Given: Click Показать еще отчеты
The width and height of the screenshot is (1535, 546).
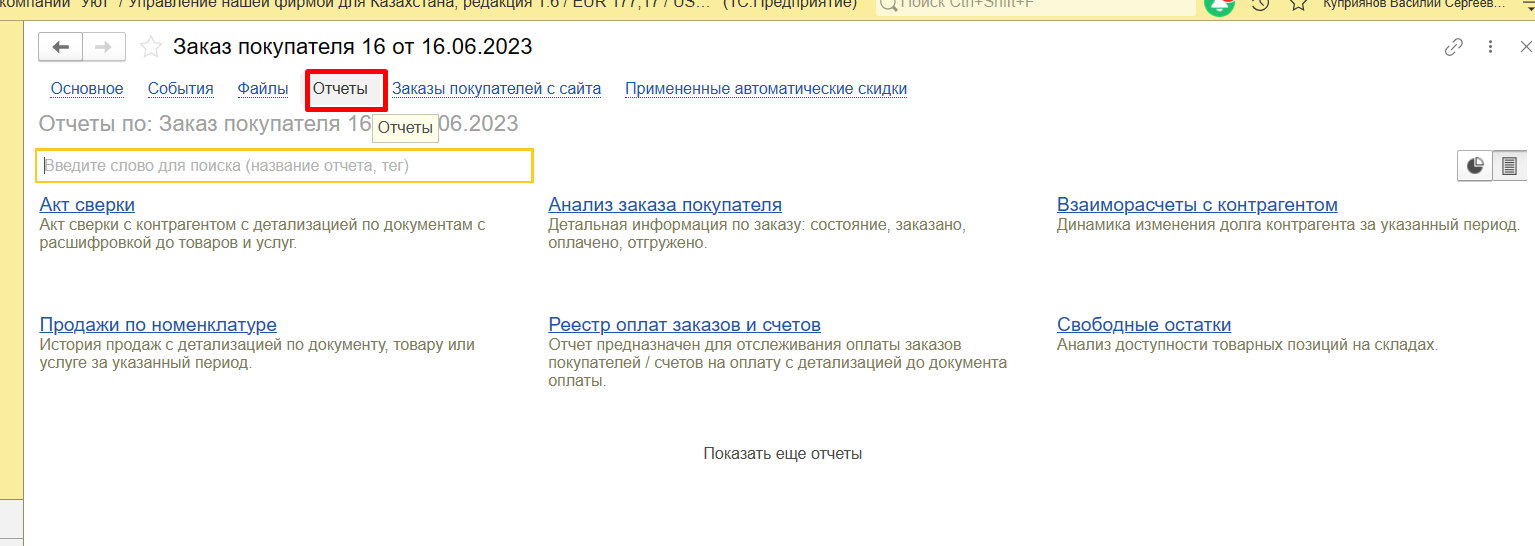Looking at the screenshot, I should [782, 453].
